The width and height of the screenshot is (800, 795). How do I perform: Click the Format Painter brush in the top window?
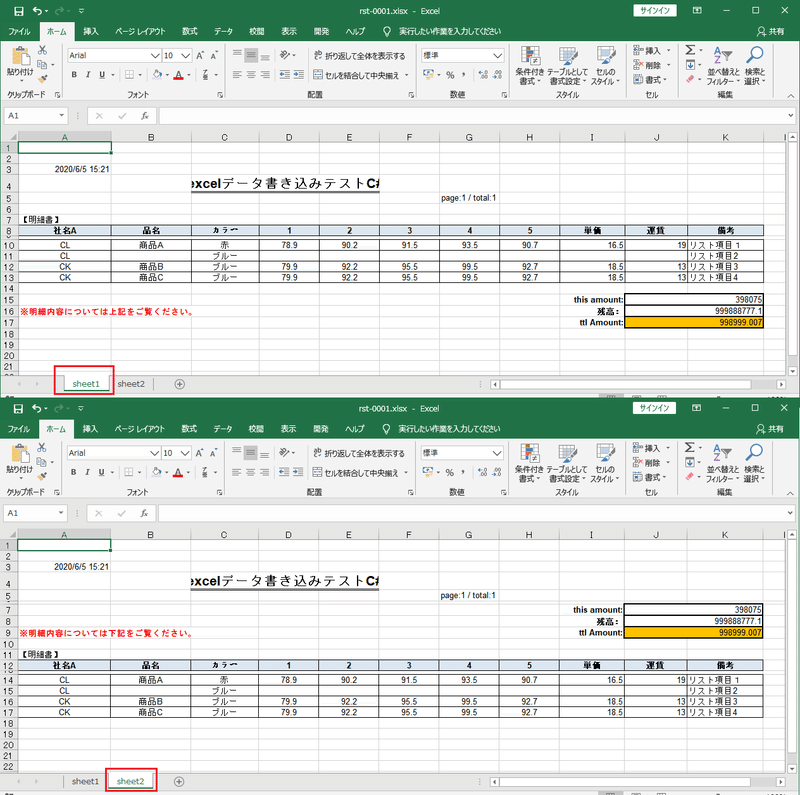42,79
